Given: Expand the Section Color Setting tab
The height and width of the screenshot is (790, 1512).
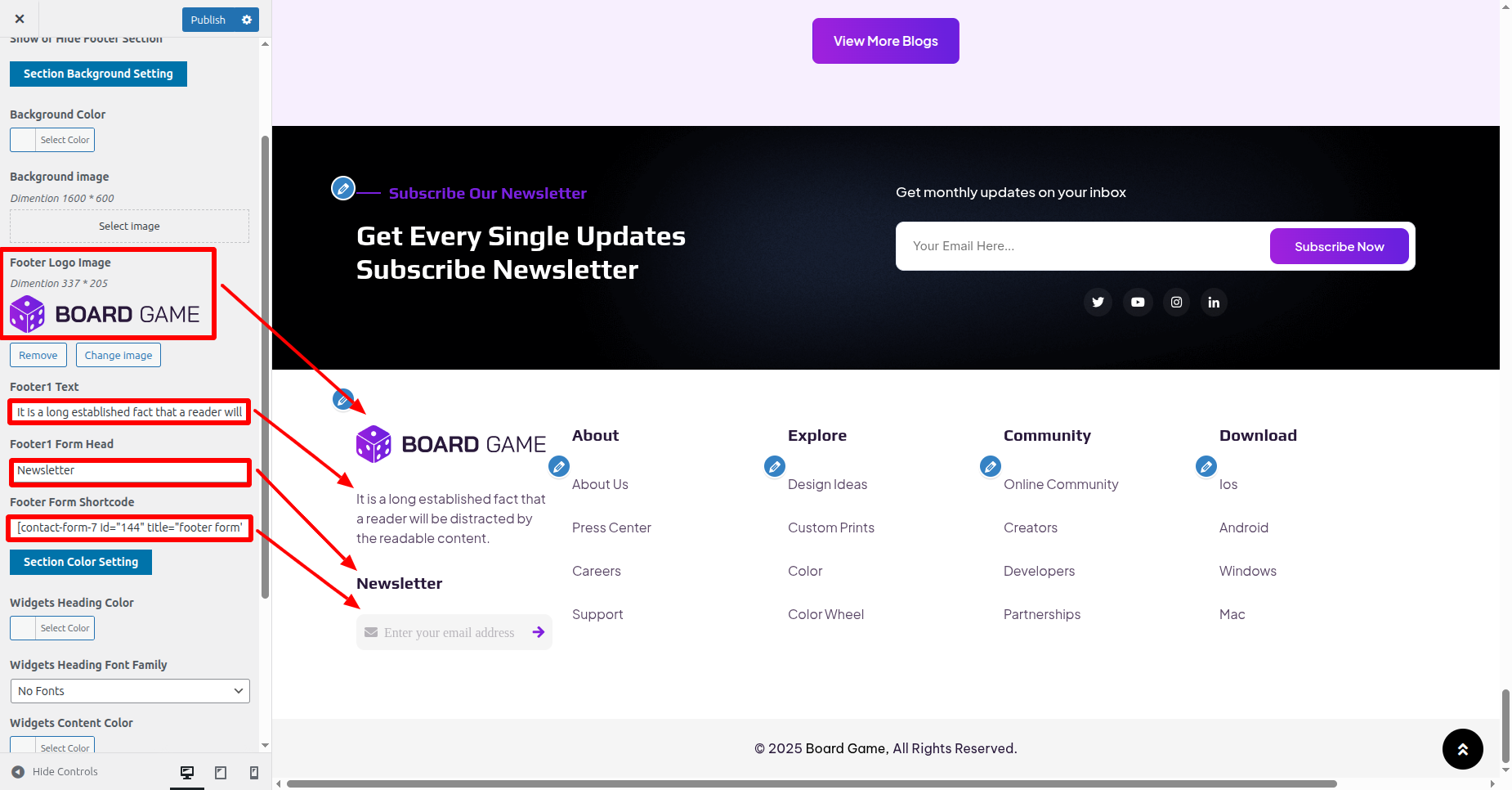Looking at the screenshot, I should click(x=81, y=562).
